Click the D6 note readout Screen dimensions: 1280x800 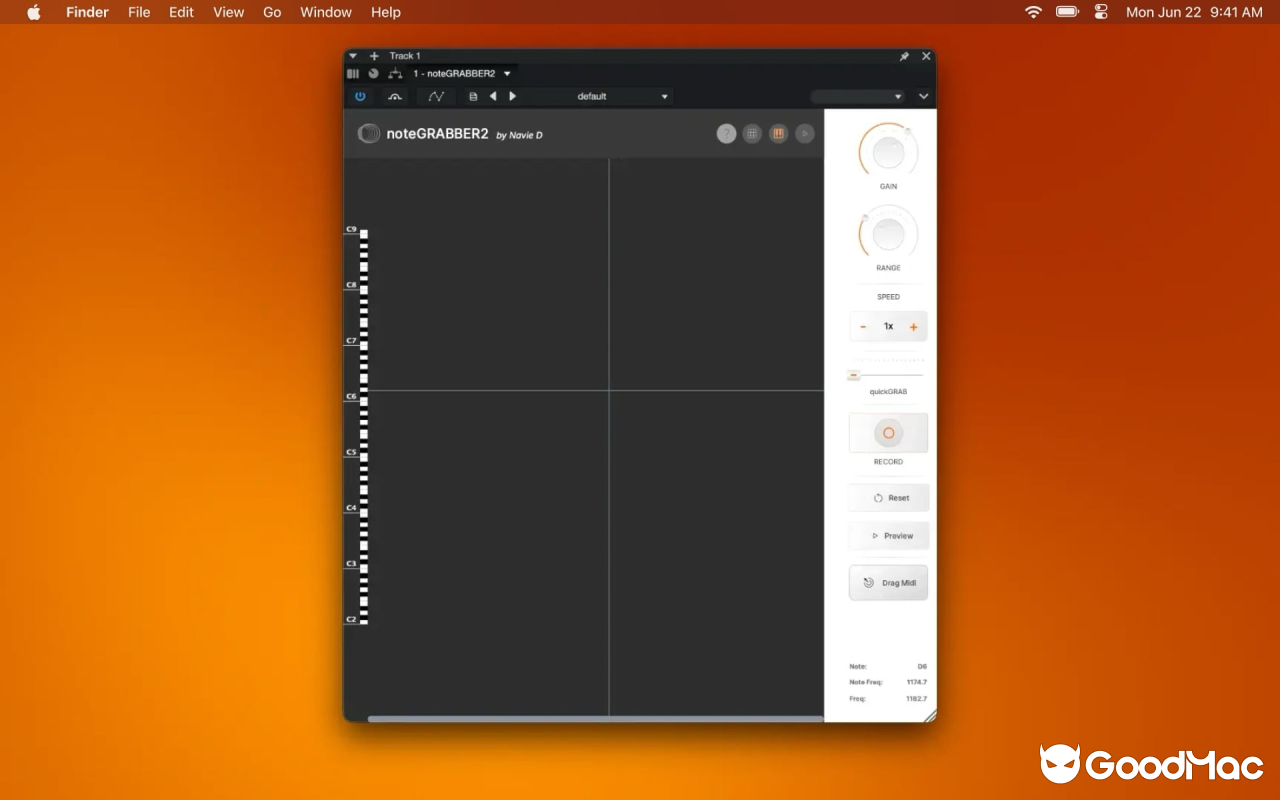click(x=922, y=666)
